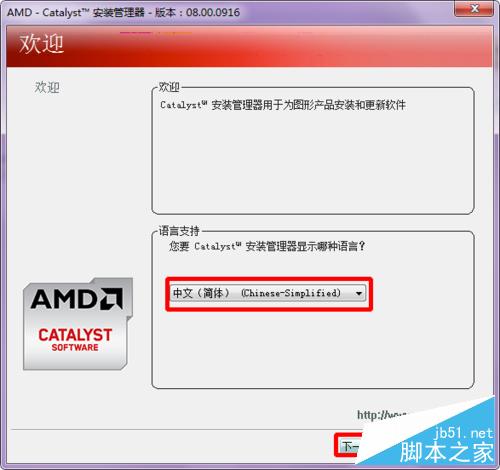Expand the dropdown arrow beside Chinese-Simplified
Image resolution: width=500 pixels, height=470 pixels.
pyautogui.click(x=359, y=293)
